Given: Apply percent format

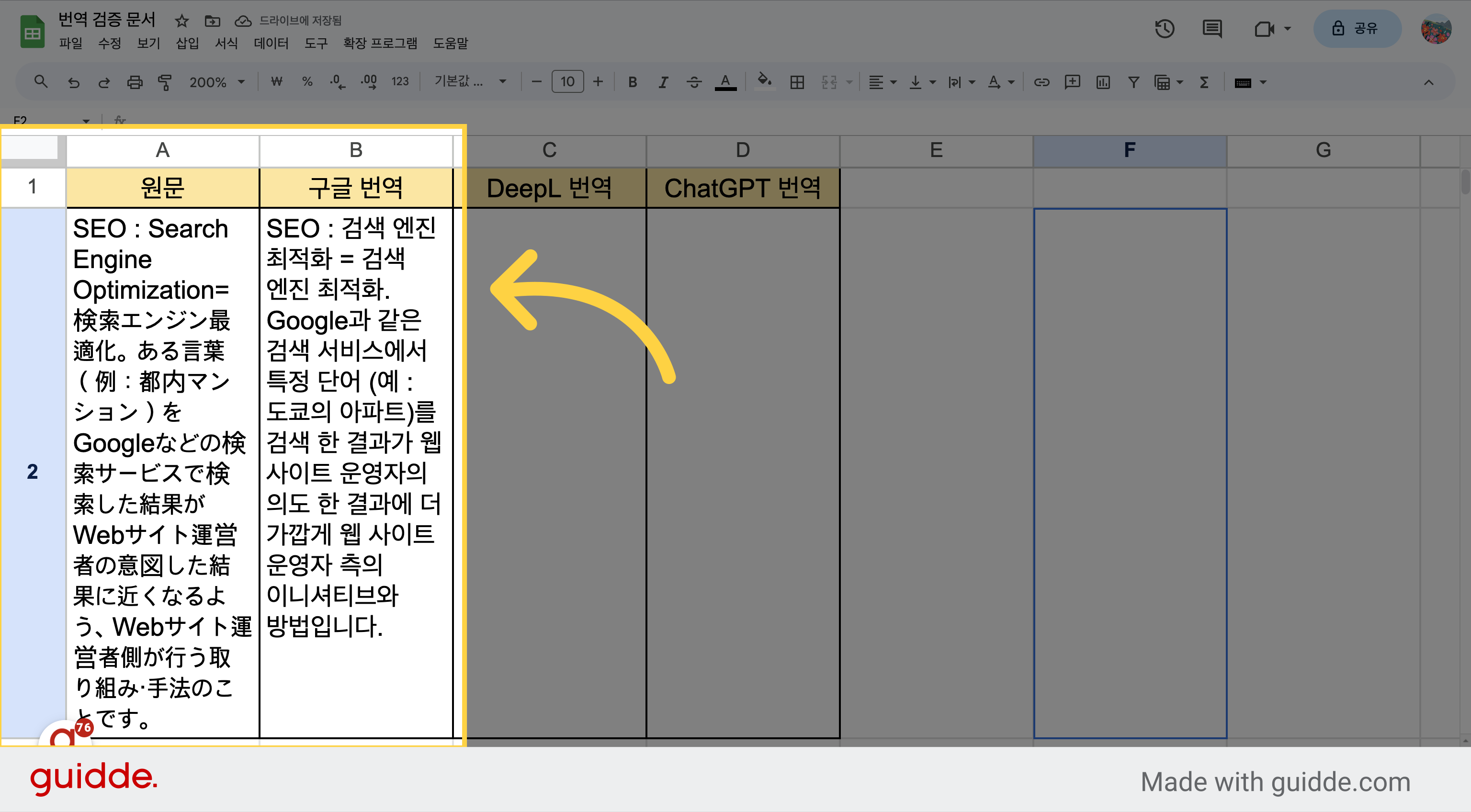Looking at the screenshot, I should click(307, 82).
